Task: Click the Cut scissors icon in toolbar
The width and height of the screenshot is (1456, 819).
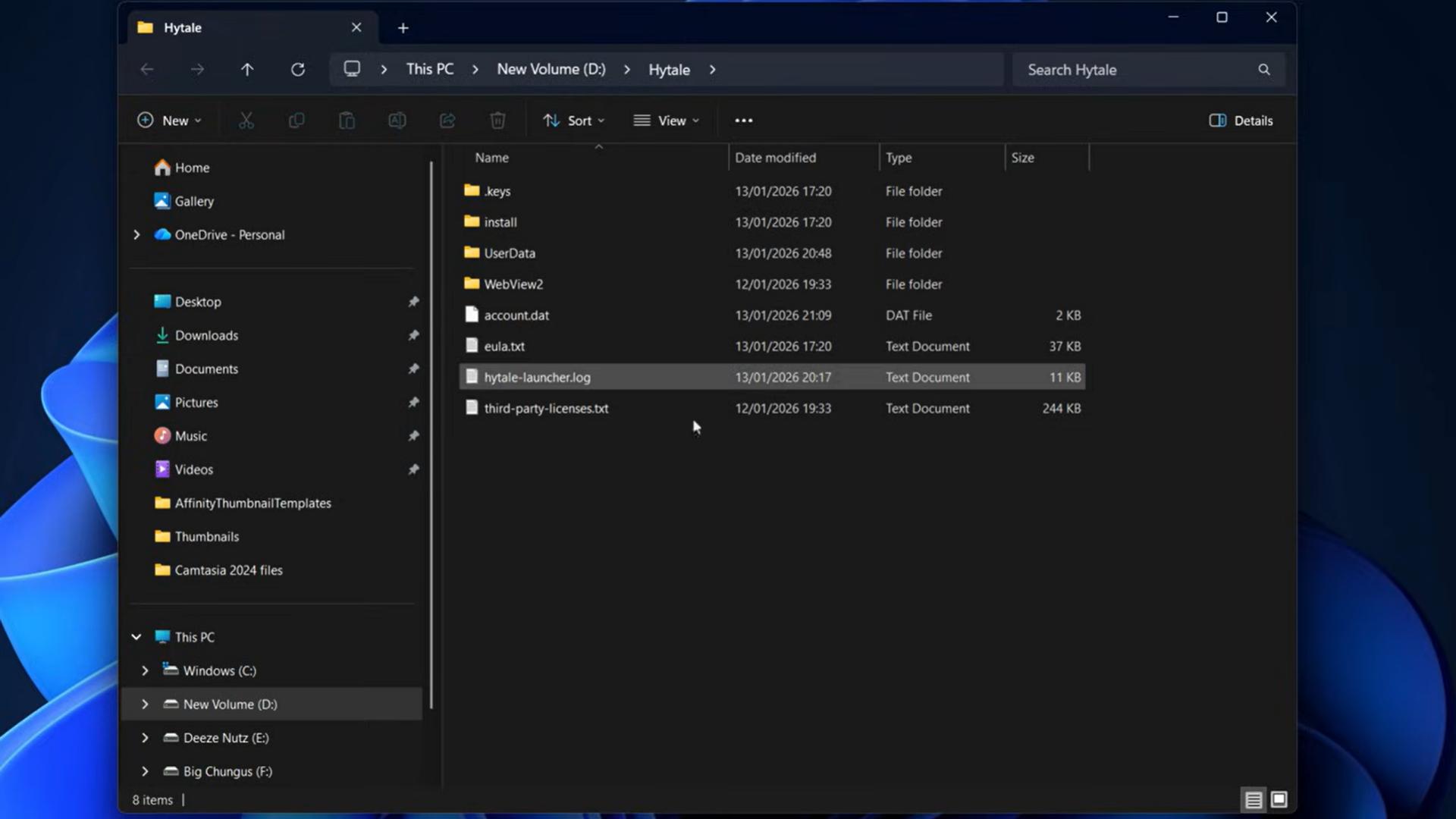Action: point(246,121)
